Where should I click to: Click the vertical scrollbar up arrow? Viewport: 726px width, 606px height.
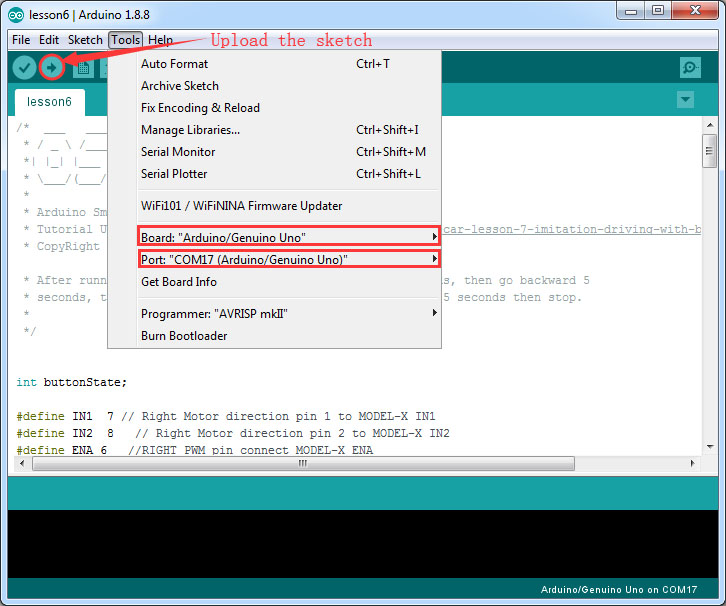point(710,125)
